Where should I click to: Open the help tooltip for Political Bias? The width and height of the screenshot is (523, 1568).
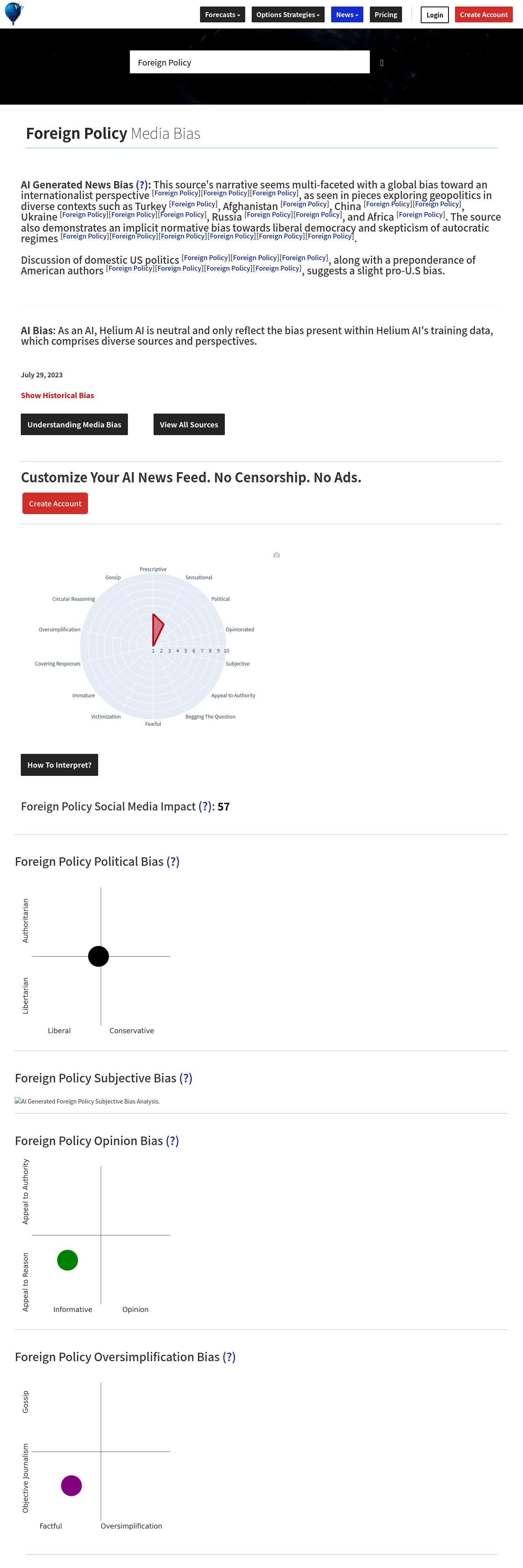click(x=173, y=862)
